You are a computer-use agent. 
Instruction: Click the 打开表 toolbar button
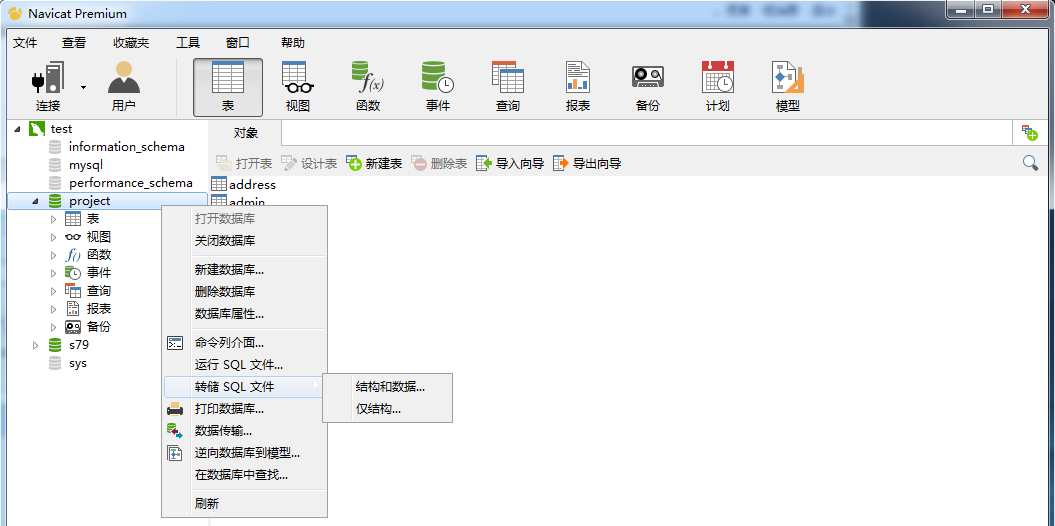coord(244,163)
